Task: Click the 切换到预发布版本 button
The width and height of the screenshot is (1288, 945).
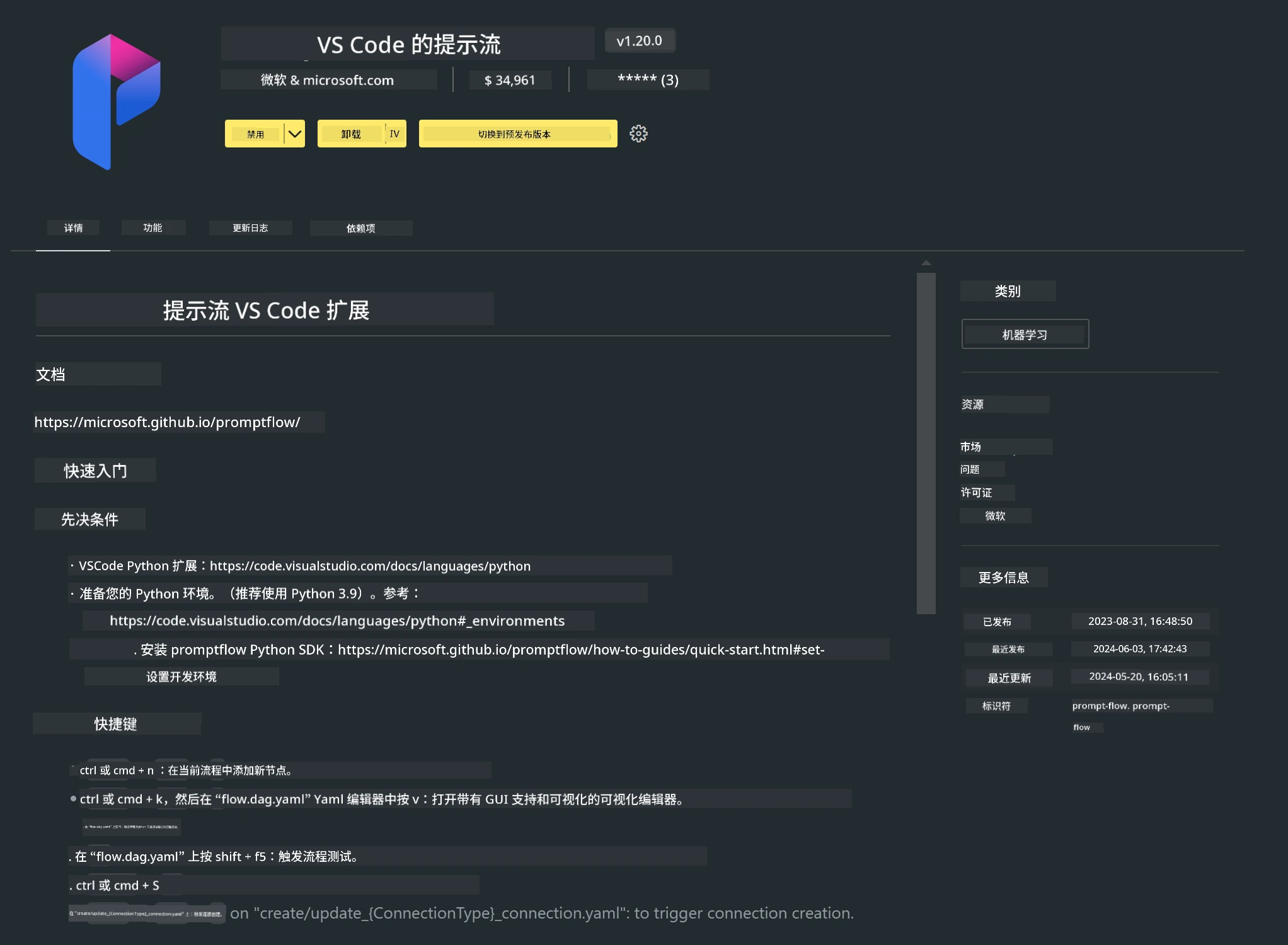Action: tap(518, 134)
